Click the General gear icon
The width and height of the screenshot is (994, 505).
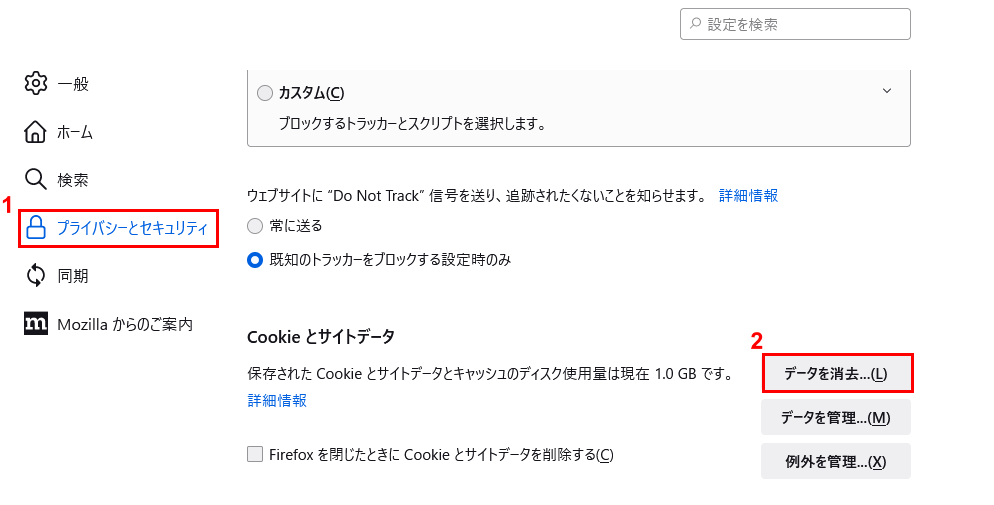[x=36, y=84]
